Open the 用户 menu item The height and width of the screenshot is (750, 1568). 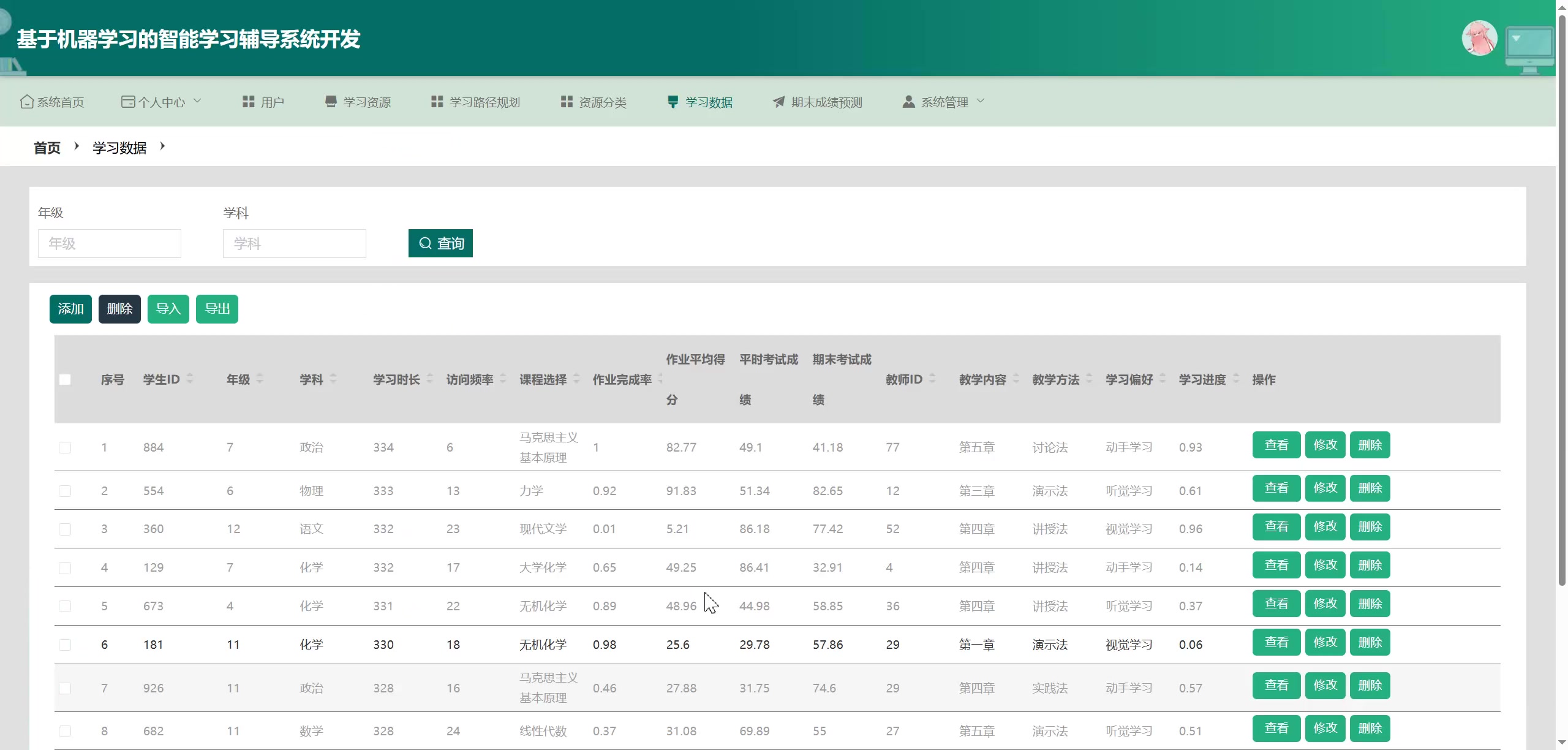click(x=263, y=102)
